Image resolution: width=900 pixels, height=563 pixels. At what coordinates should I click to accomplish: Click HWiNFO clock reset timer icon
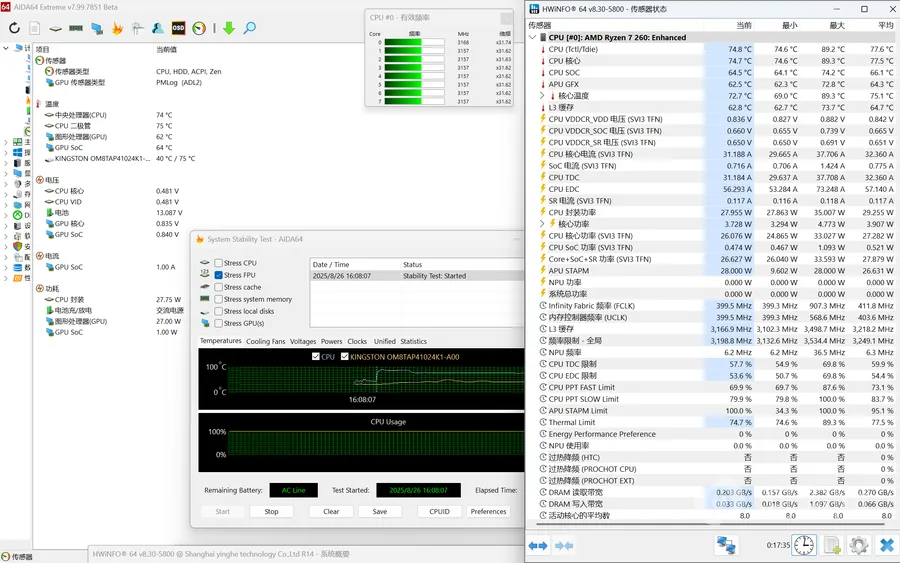[x=804, y=545]
